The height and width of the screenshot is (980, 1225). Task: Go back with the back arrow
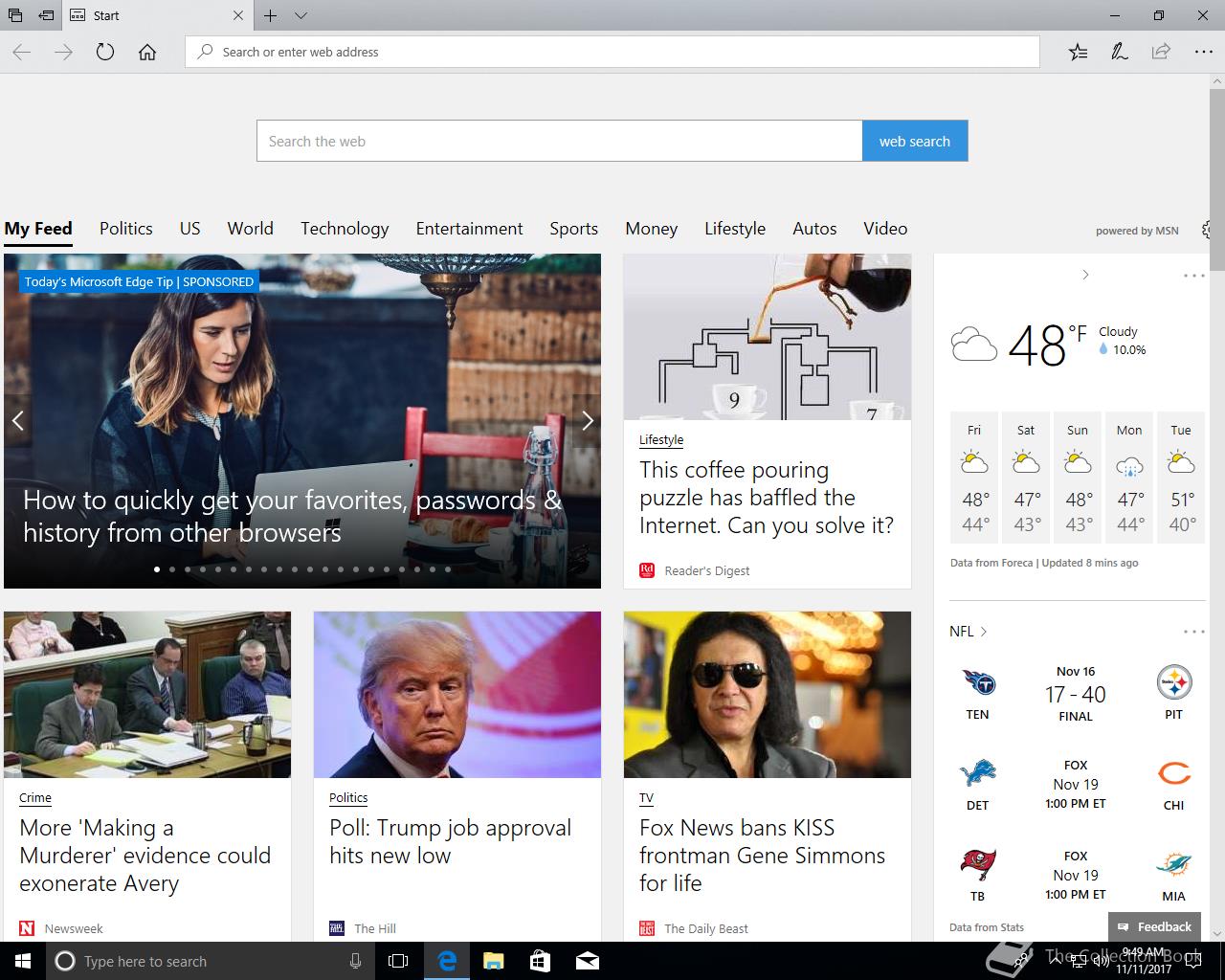[x=22, y=52]
